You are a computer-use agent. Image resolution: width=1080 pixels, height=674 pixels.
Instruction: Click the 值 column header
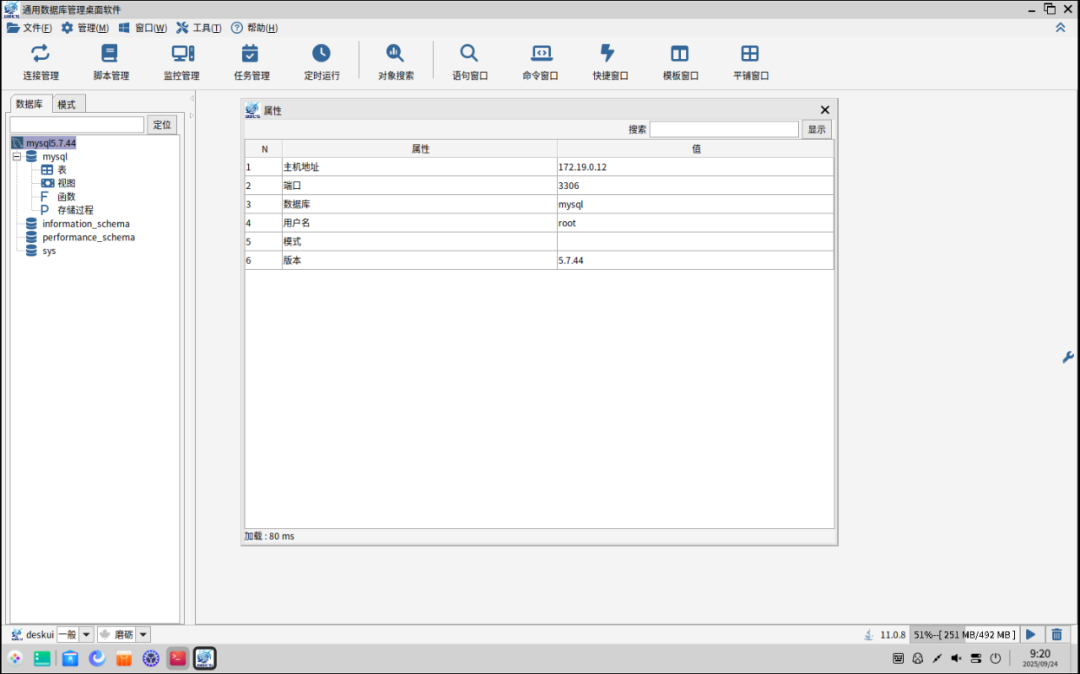tap(696, 149)
